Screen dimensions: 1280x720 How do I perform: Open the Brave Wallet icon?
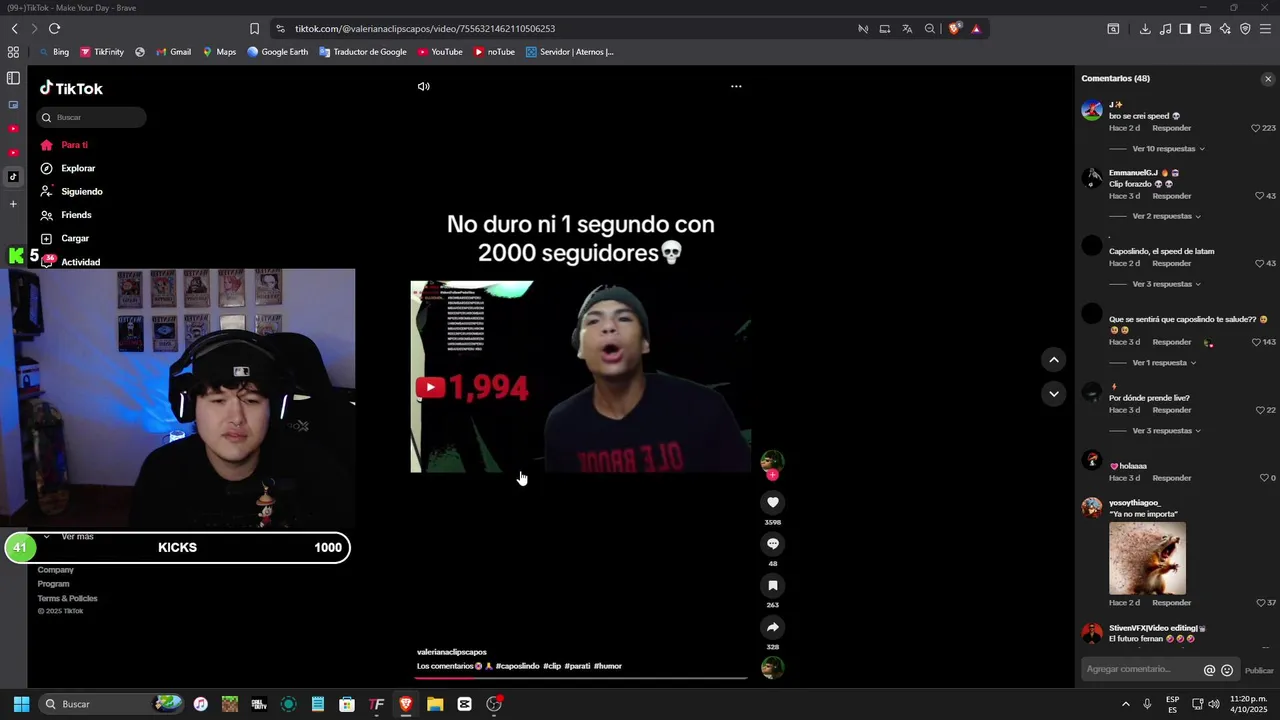(1205, 29)
